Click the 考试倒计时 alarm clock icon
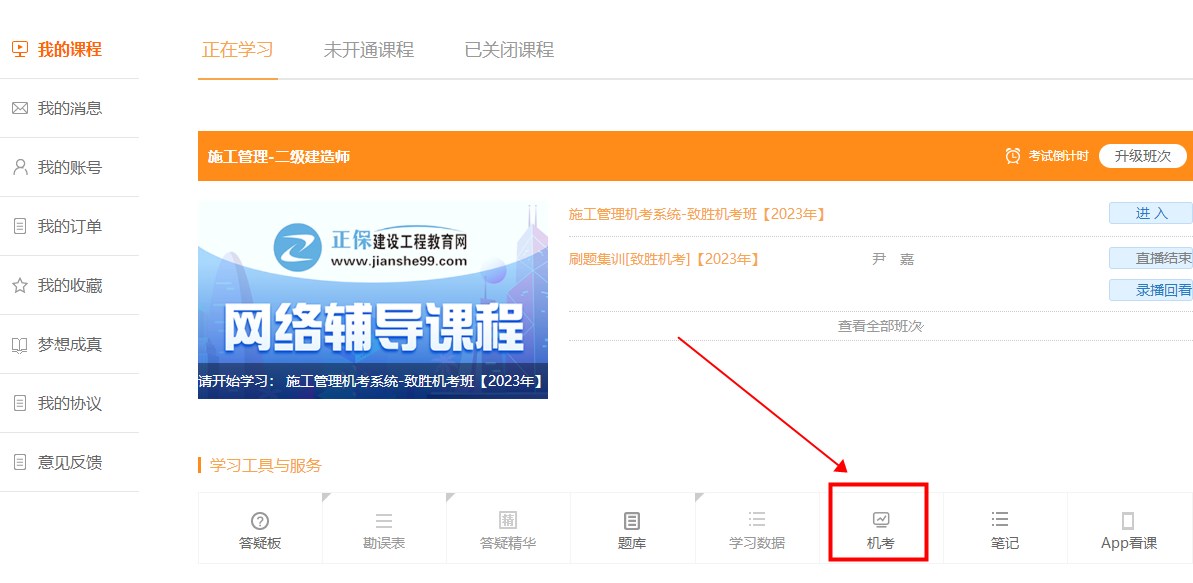This screenshot has width=1193, height=583. pos(1013,156)
